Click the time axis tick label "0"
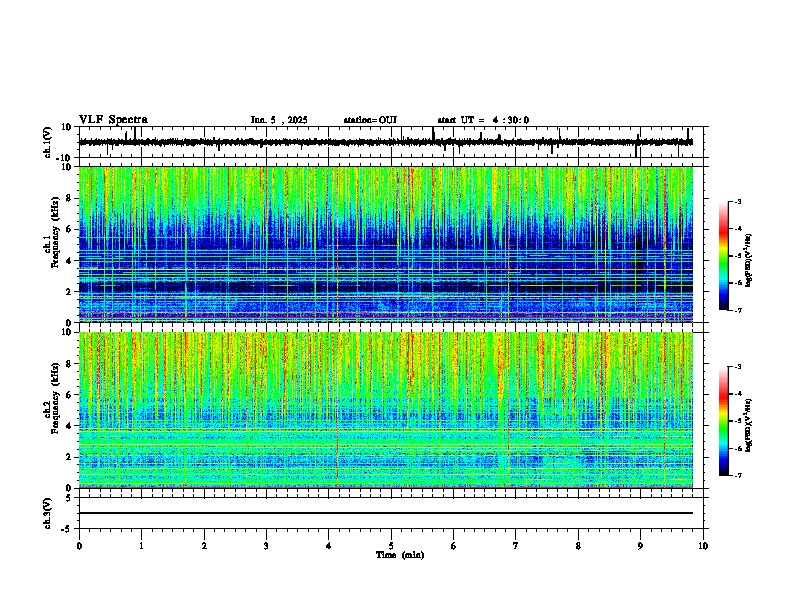This screenshot has width=792, height=612. (79, 546)
